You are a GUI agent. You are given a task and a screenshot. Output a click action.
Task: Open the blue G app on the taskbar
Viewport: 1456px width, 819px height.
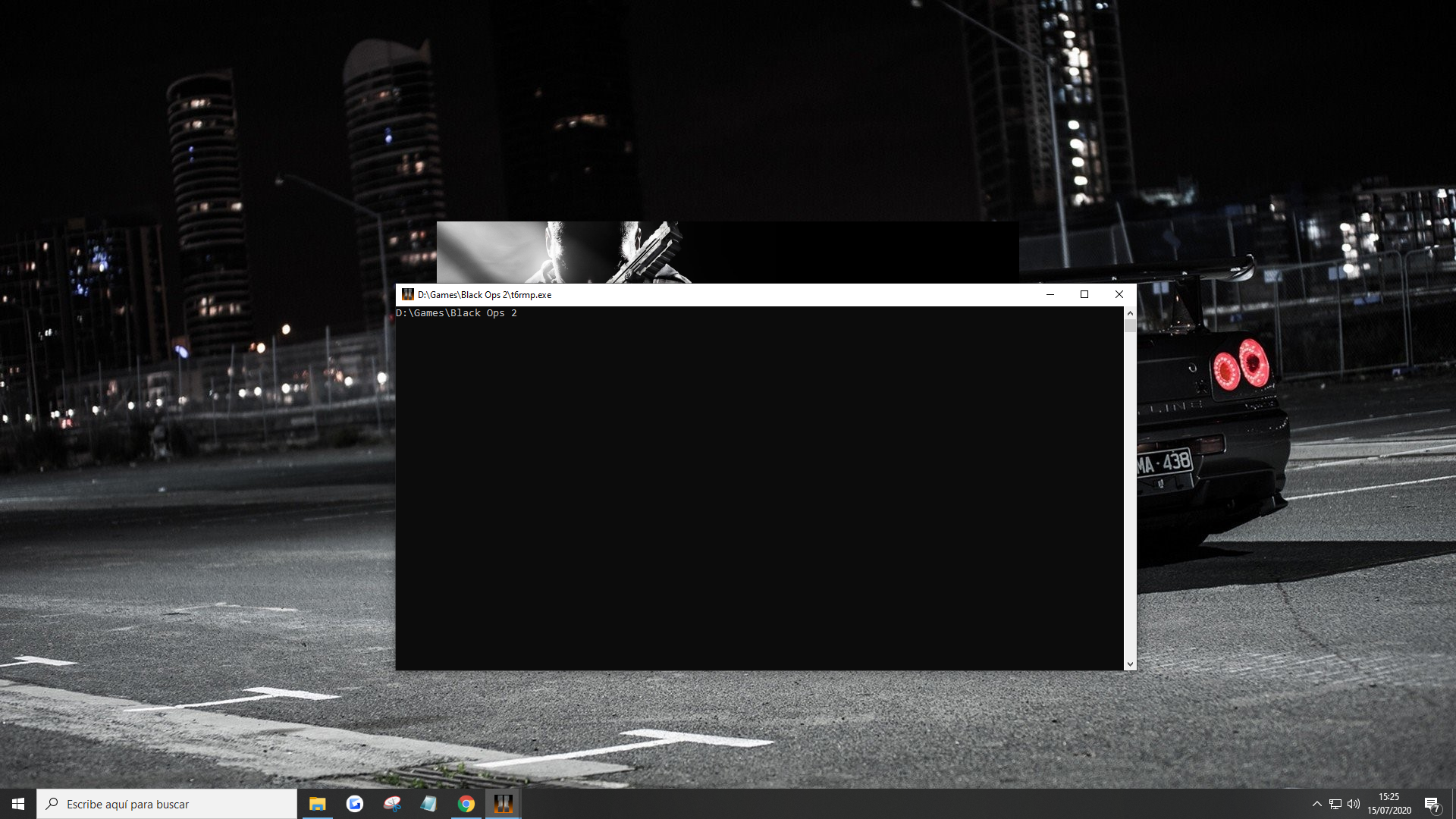tap(354, 804)
